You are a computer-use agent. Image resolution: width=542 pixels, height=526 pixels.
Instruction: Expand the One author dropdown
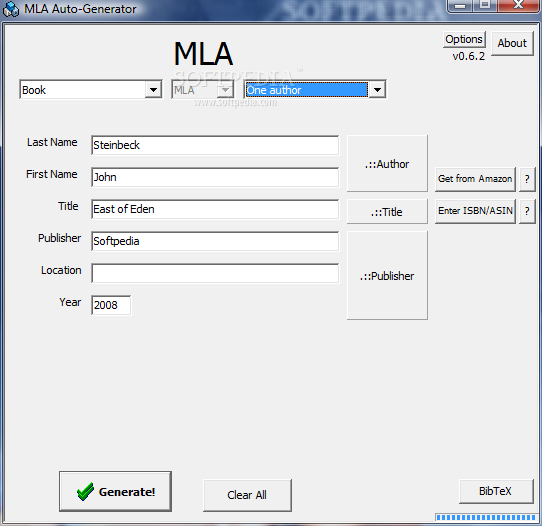click(x=377, y=90)
